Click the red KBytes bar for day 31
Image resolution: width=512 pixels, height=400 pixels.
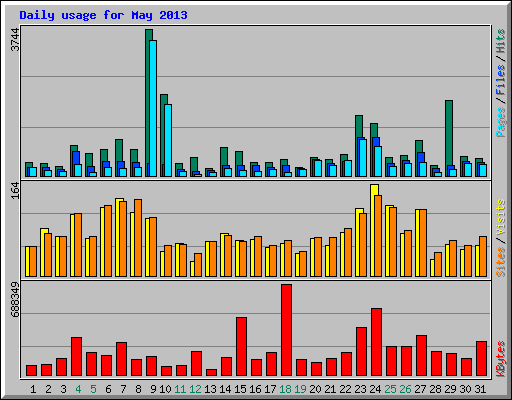(x=481, y=358)
